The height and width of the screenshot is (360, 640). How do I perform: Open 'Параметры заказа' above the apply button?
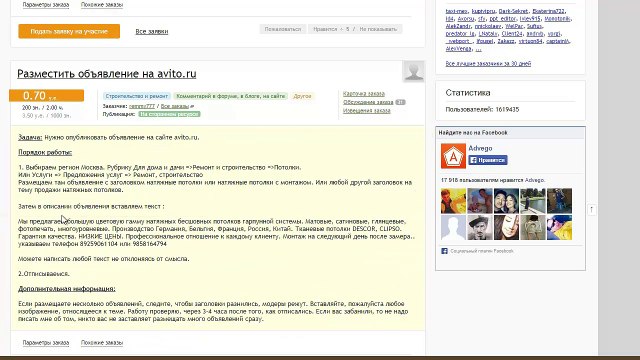point(46,5)
